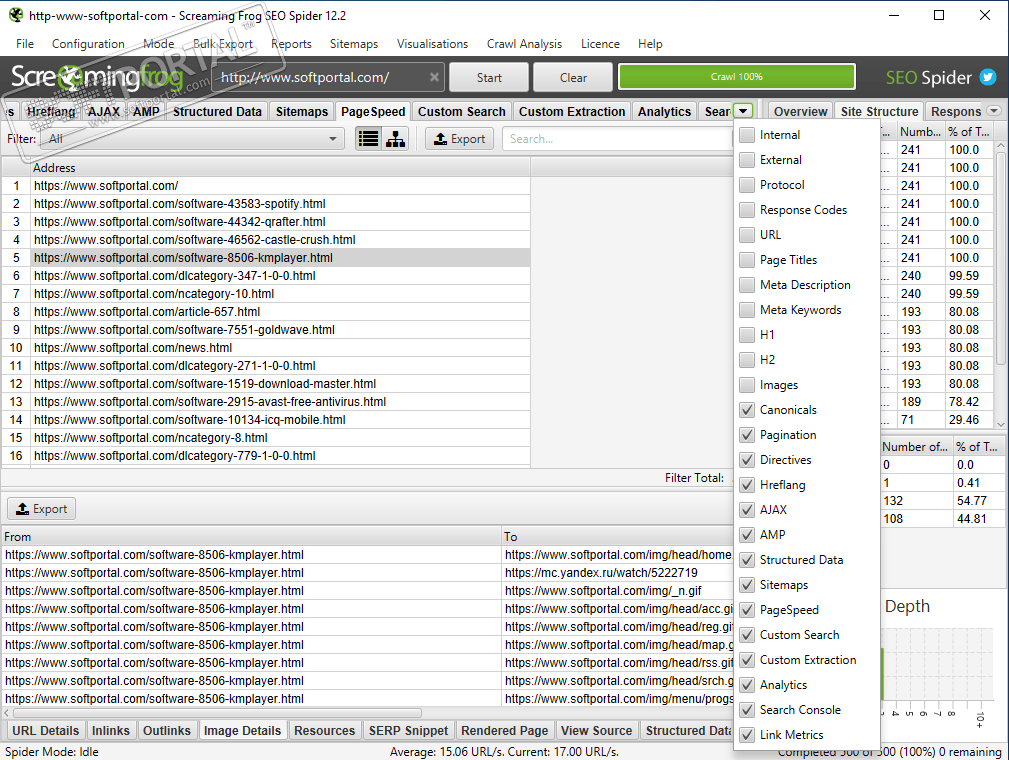The image size is (1009, 760).
Task: Open the Overview tab
Action: [x=800, y=111]
